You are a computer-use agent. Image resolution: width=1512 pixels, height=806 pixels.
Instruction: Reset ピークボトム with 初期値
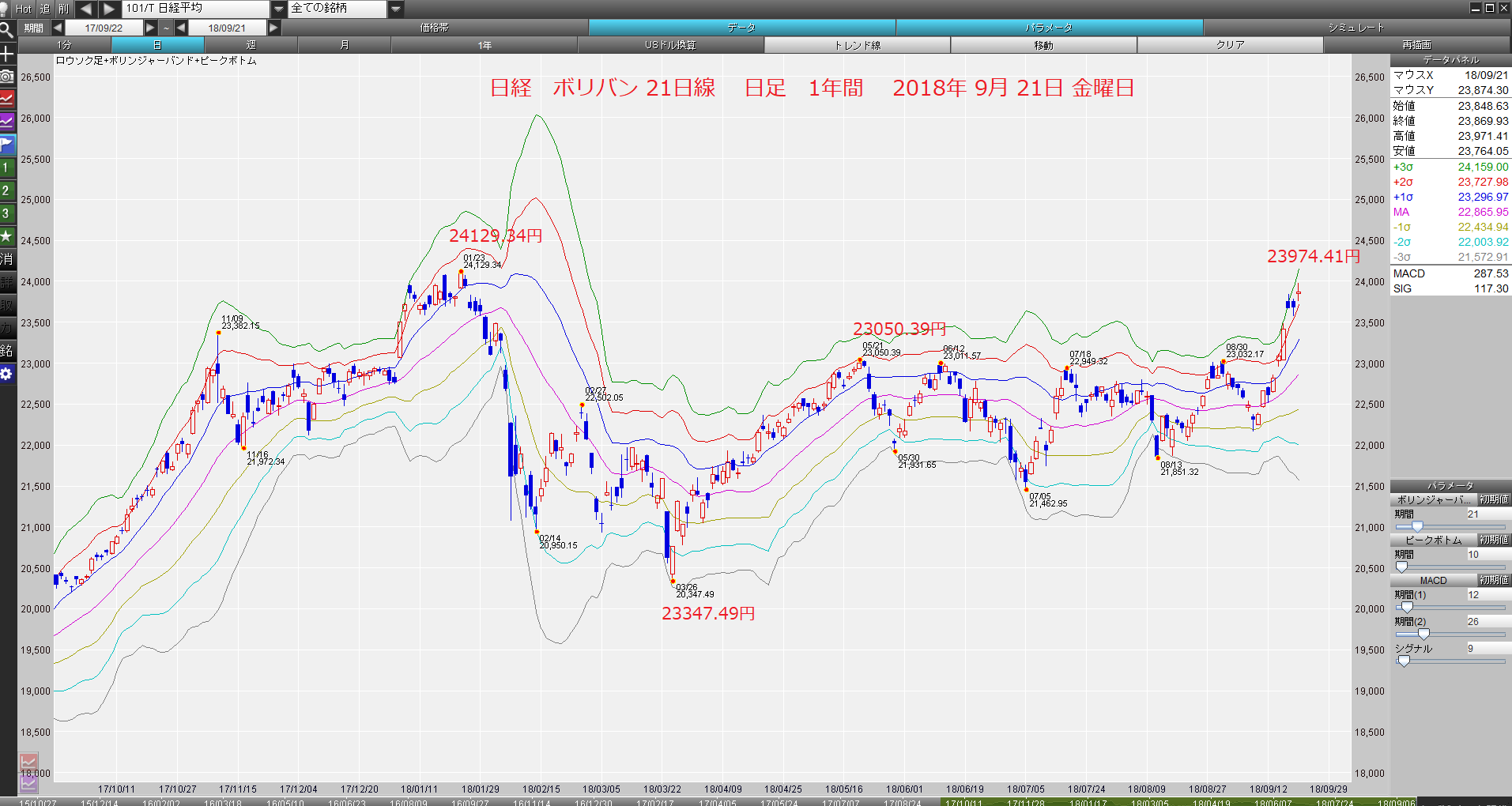tap(1494, 540)
